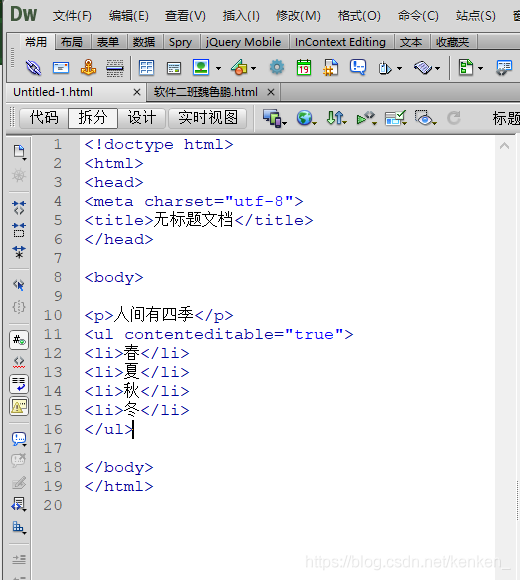The height and width of the screenshot is (580, 520).
Task: Collapse the full tag
Action: click(x=19, y=208)
